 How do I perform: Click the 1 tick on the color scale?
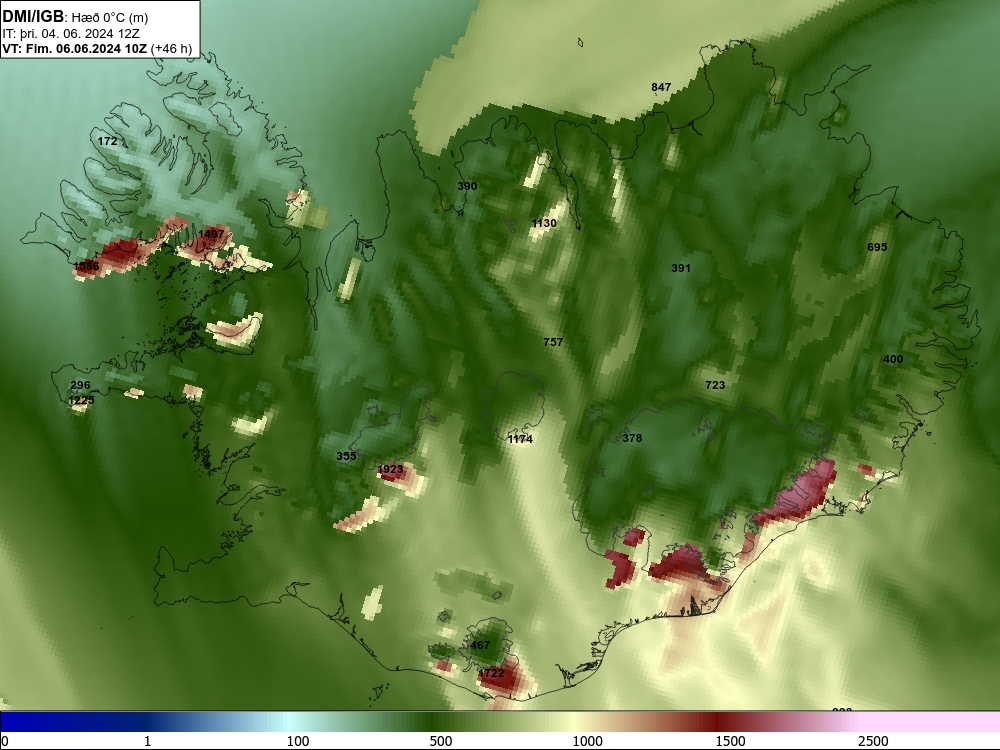147,741
